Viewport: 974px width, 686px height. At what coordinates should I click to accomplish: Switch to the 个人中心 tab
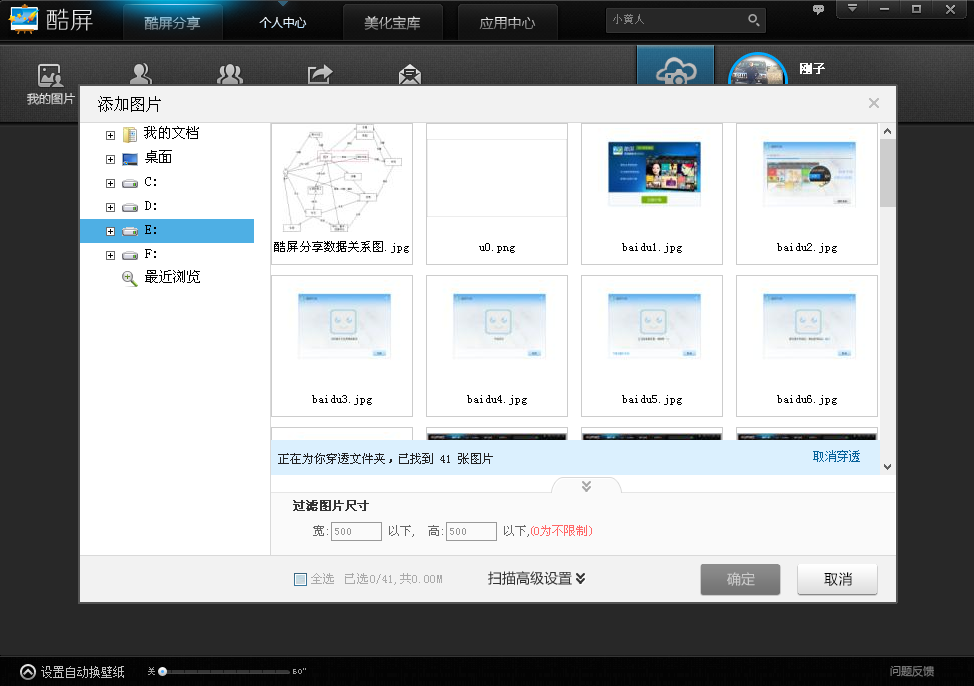point(283,22)
